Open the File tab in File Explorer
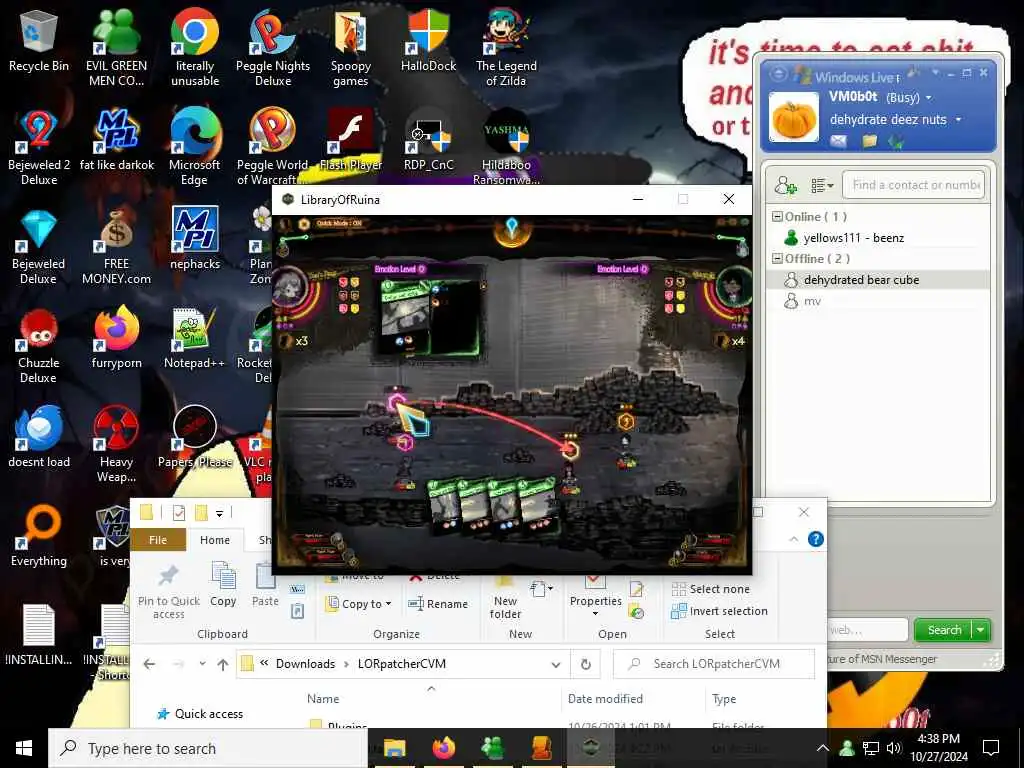Image resolution: width=1024 pixels, height=768 pixels. [x=158, y=540]
